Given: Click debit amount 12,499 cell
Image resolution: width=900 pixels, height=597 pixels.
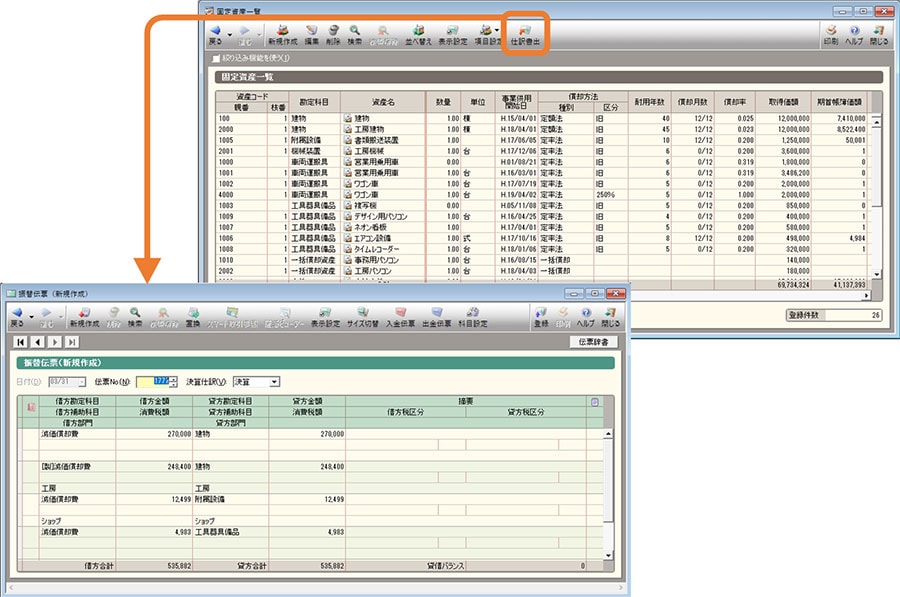Looking at the screenshot, I should 154,499.
